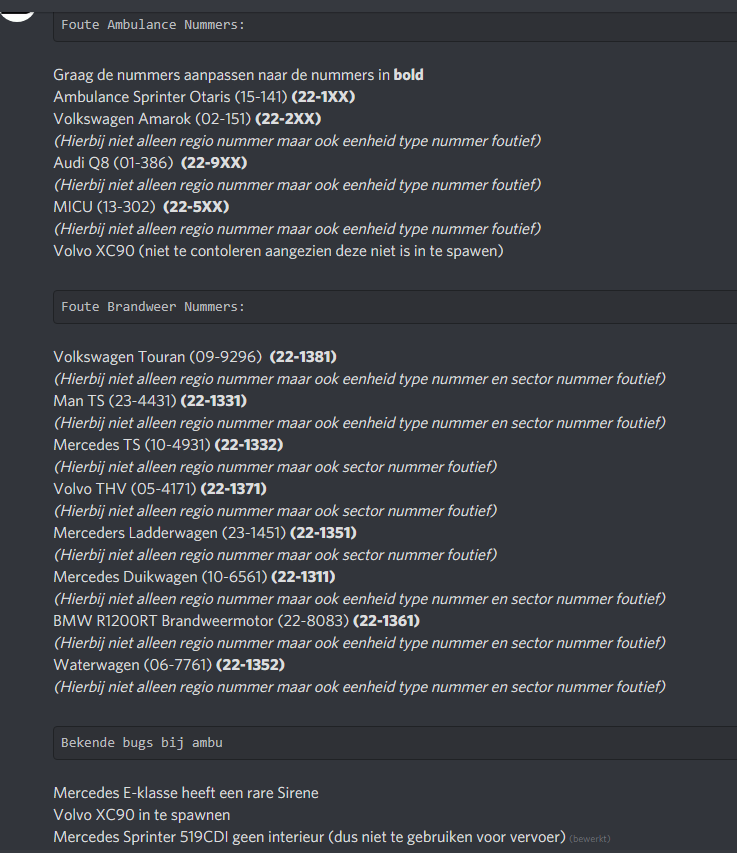Click the "Man TS (23-4431)" line
This screenshot has width=737, height=853.
point(115,401)
